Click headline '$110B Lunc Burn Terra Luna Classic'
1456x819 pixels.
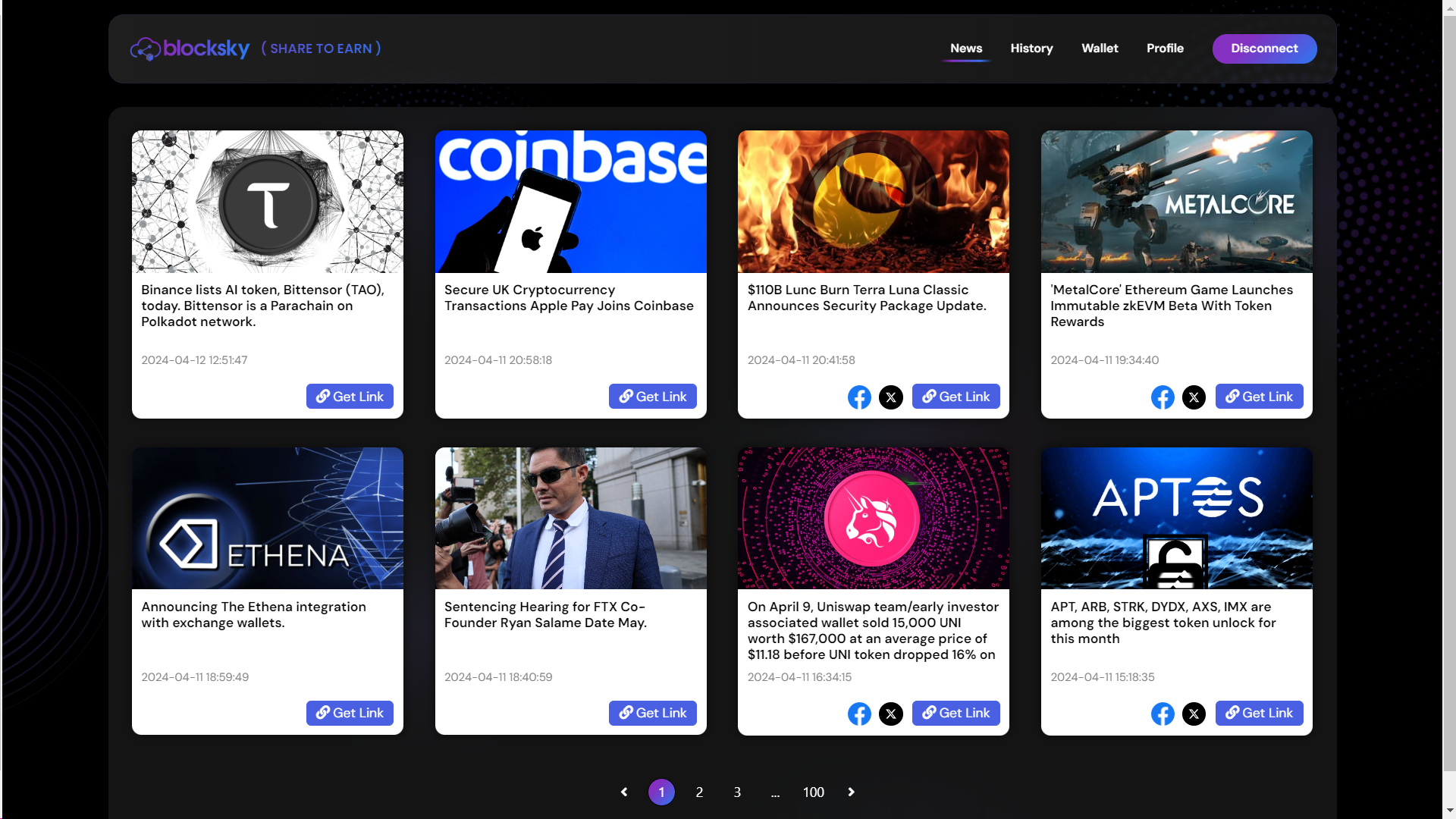tap(867, 298)
